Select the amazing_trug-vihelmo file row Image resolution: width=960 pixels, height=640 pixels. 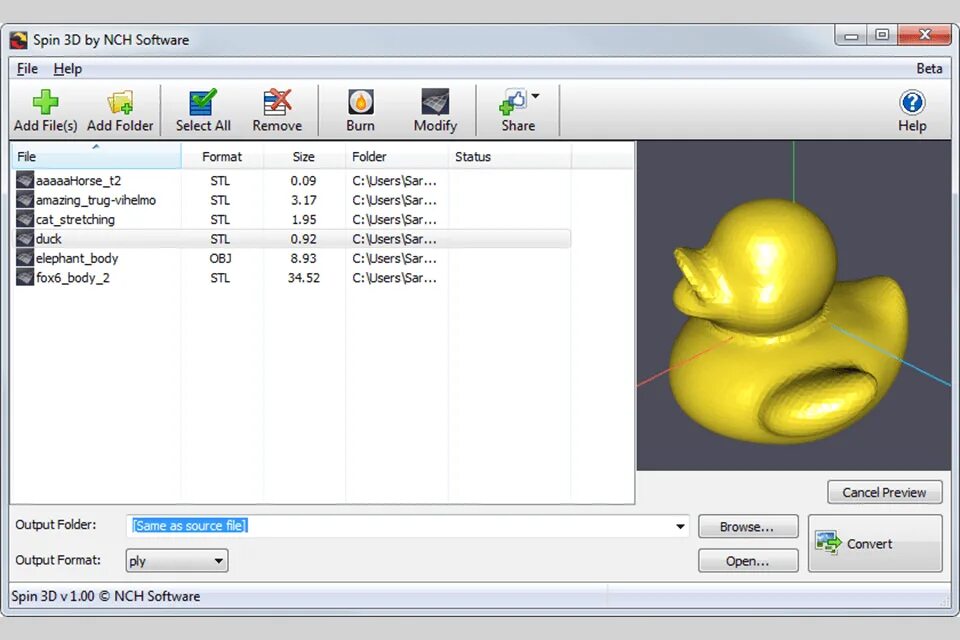pyautogui.click(x=291, y=200)
